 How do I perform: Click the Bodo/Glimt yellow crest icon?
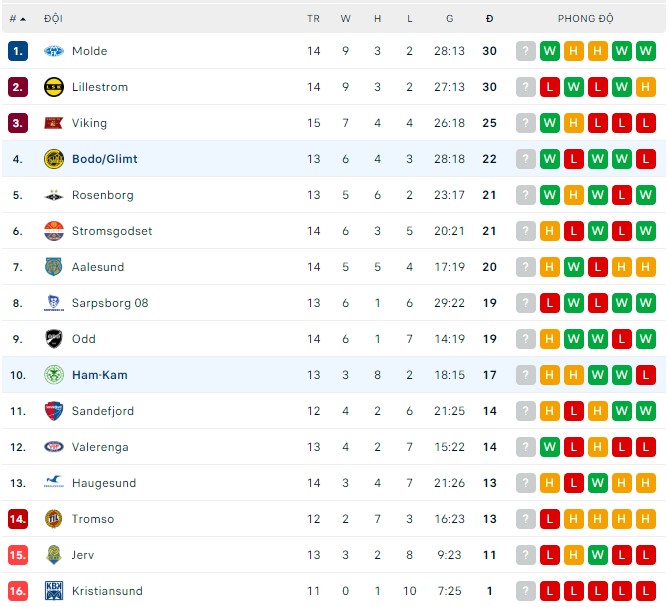(54, 159)
